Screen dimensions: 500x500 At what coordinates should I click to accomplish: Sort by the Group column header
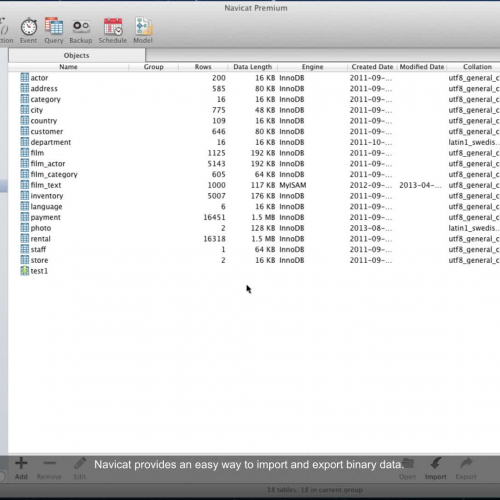(x=154, y=67)
